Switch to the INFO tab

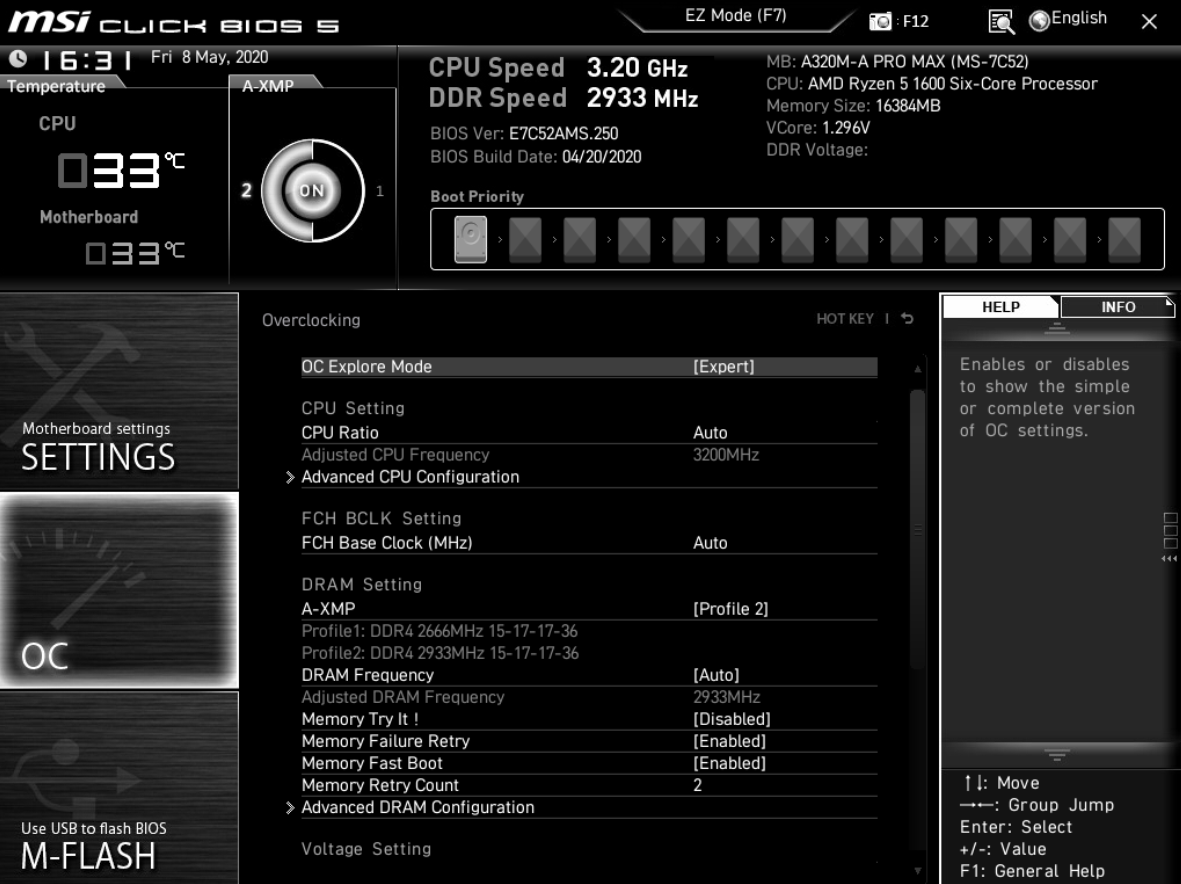1118,306
